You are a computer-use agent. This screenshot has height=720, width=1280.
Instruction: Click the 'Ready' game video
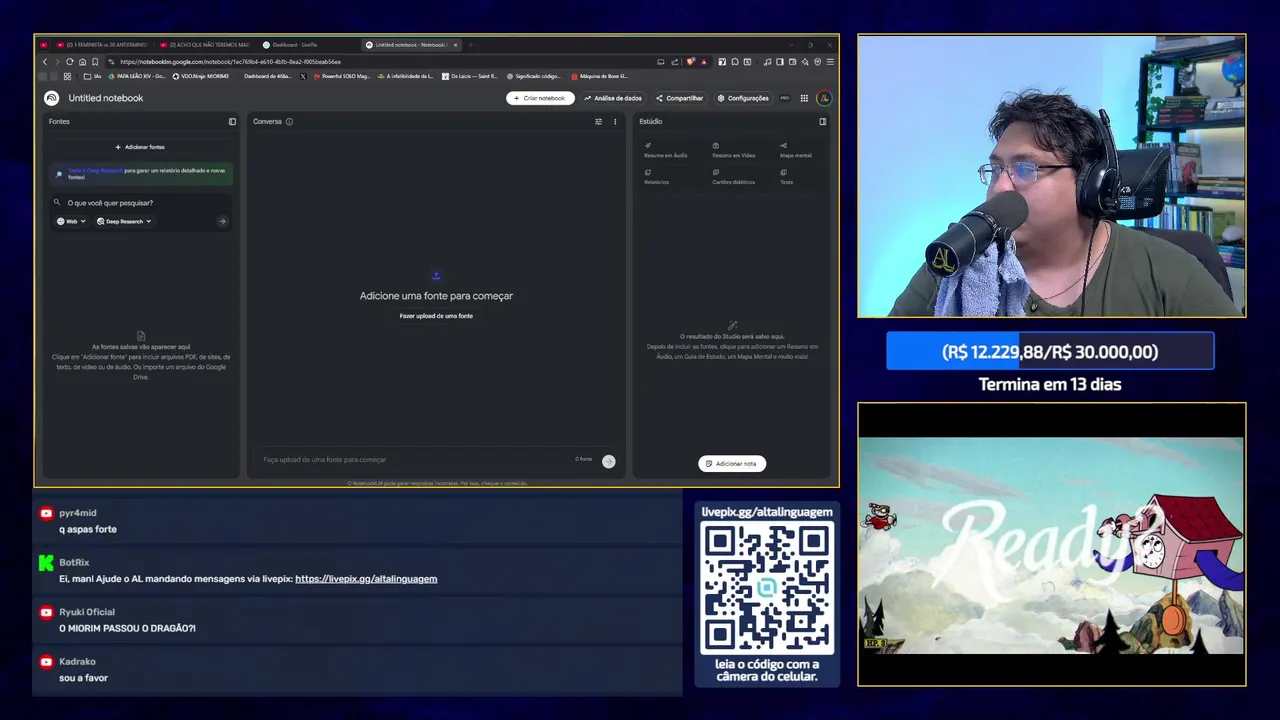(1051, 545)
